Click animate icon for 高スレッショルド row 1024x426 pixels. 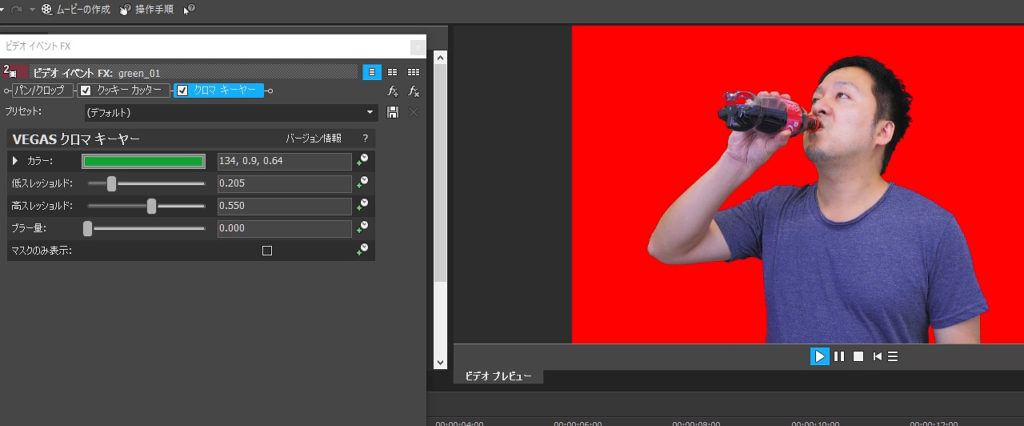pyautogui.click(x=362, y=206)
